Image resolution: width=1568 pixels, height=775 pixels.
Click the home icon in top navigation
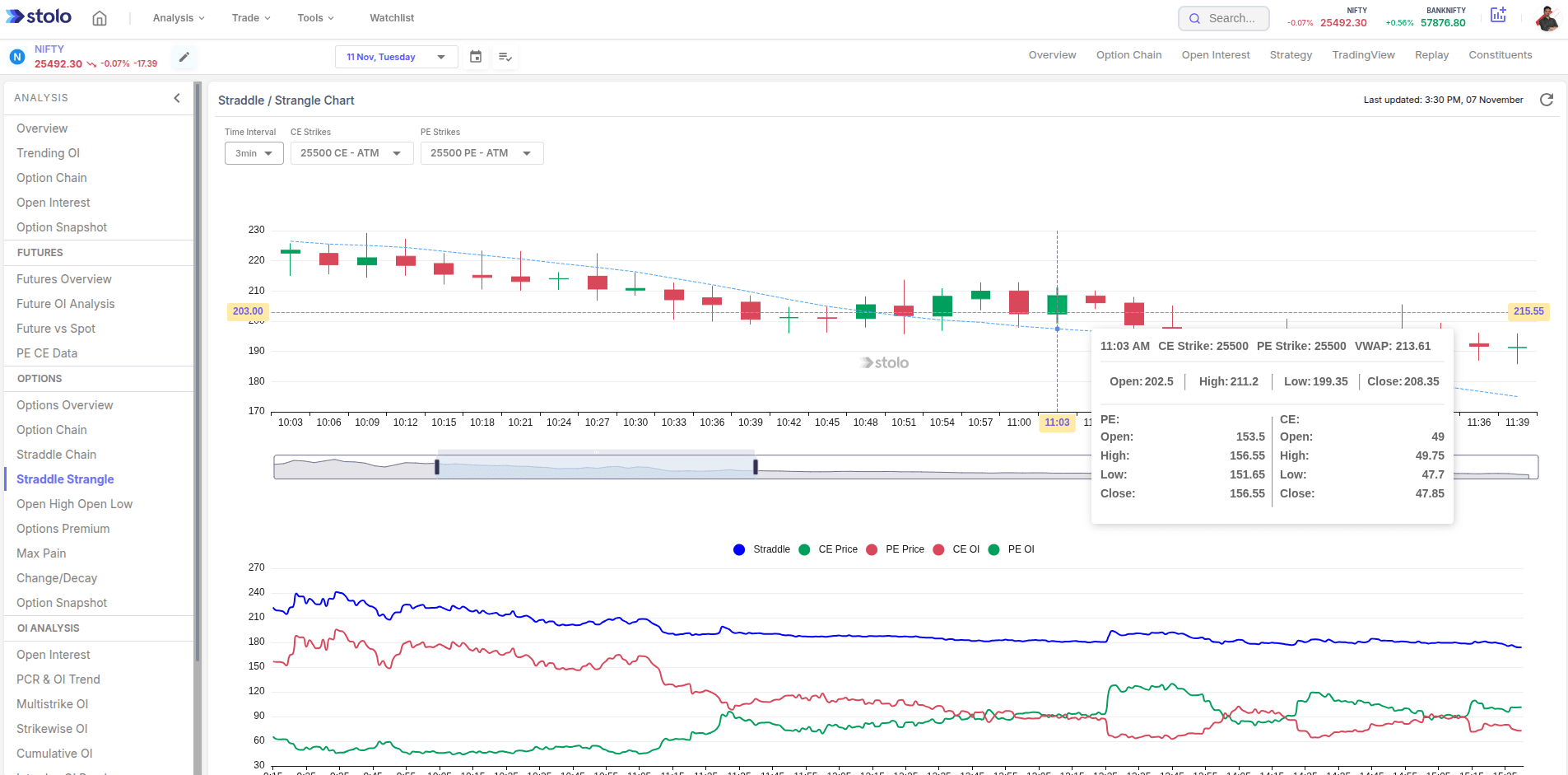(100, 18)
